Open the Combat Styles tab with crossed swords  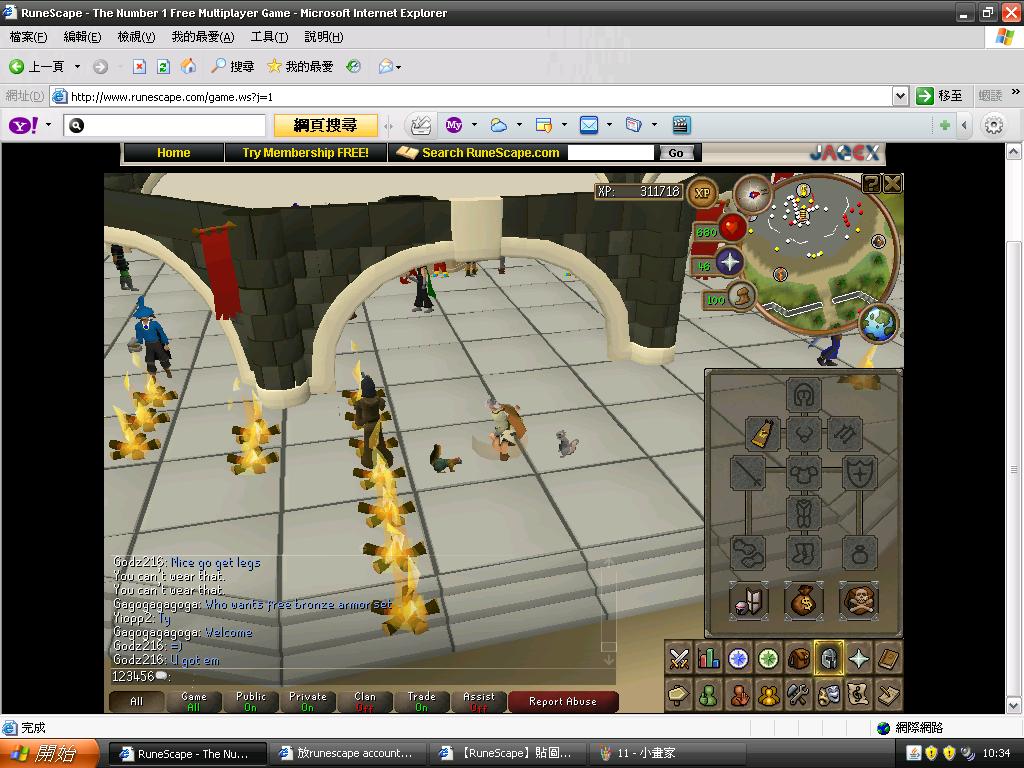pos(680,658)
